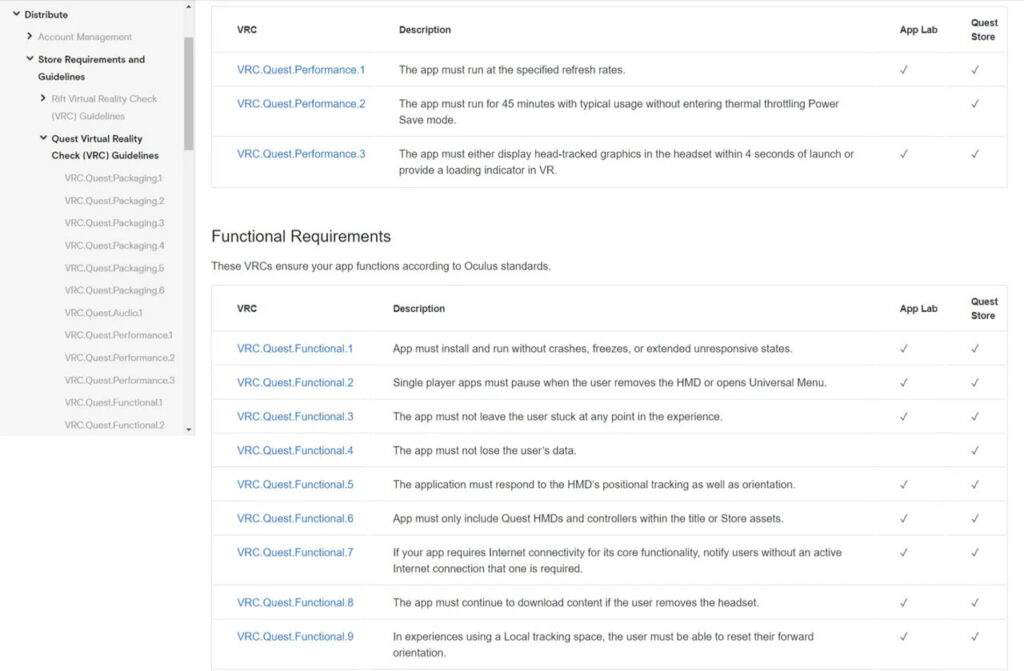This screenshot has width=1024, height=671.
Task: Expand Rift Virtual Reality Check chevron
Action: coord(43,98)
